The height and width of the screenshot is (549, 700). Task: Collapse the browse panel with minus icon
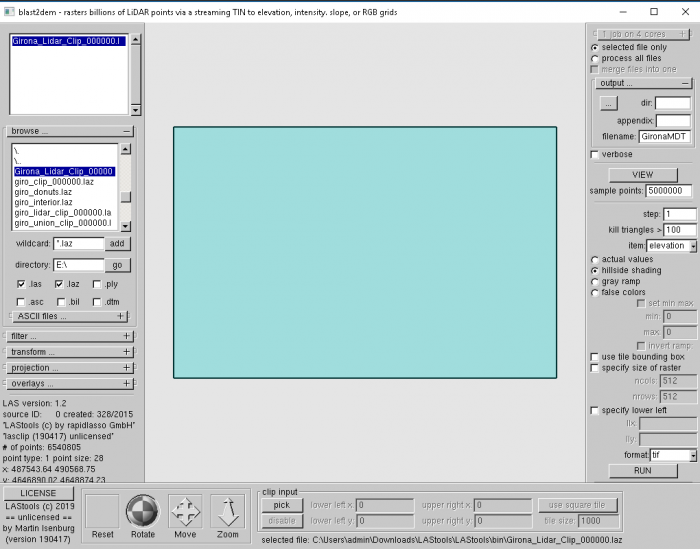click(x=127, y=131)
